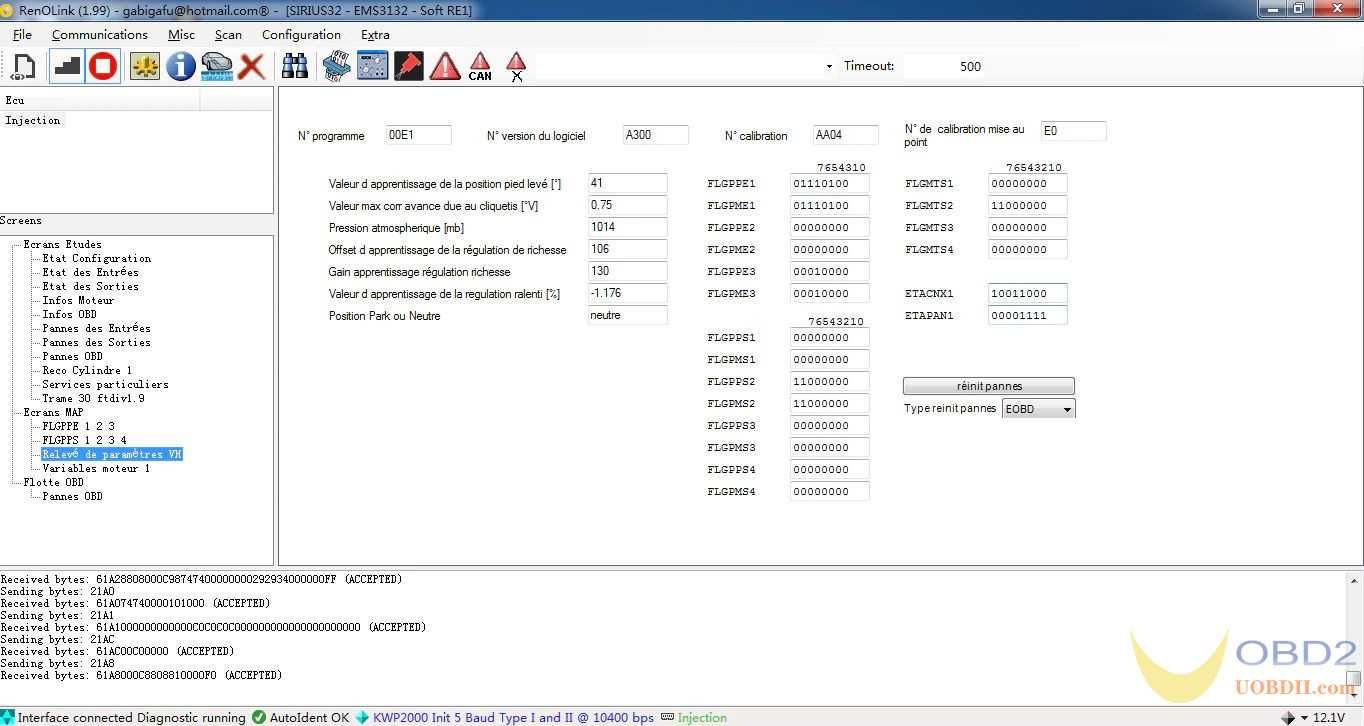Click the binoculars search icon
1364x726 pixels.
click(294, 67)
